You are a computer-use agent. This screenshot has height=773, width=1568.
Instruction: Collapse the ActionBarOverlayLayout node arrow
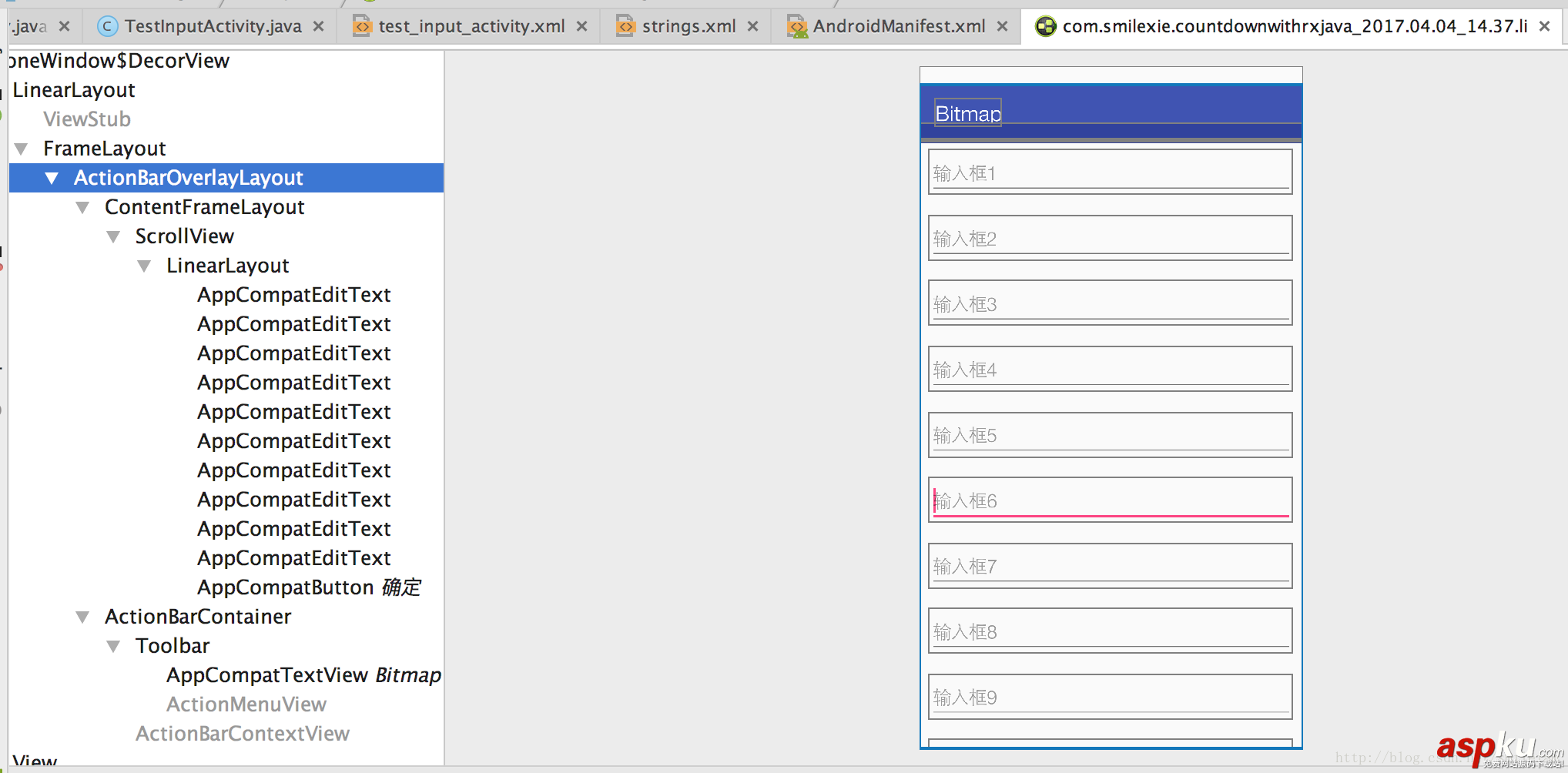[x=52, y=178]
